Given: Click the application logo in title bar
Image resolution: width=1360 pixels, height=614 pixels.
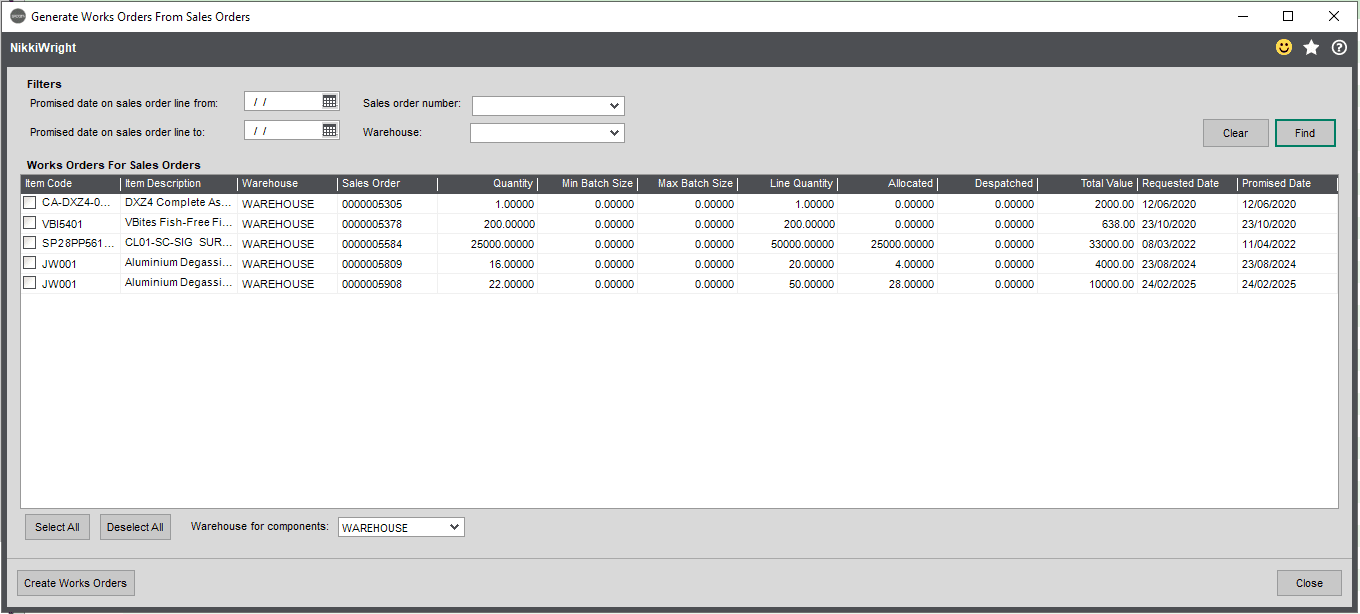Looking at the screenshot, I should coord(17,16).
